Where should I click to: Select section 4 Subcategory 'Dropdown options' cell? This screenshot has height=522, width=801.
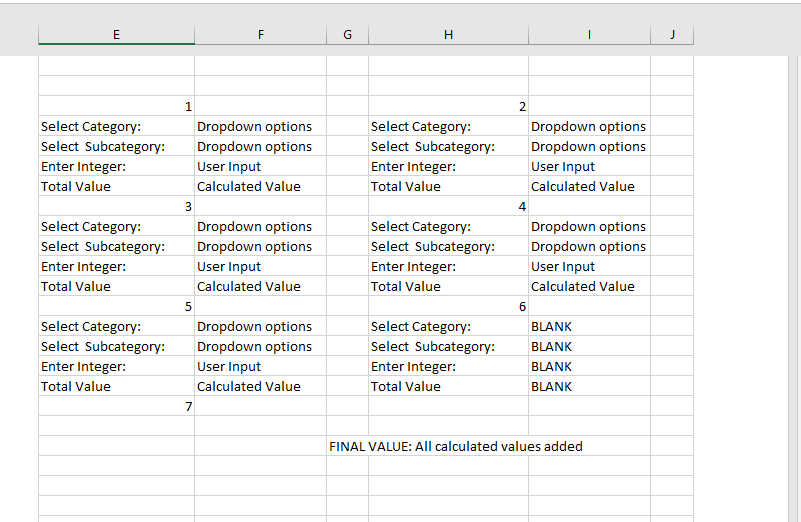[x=590, y=246]
